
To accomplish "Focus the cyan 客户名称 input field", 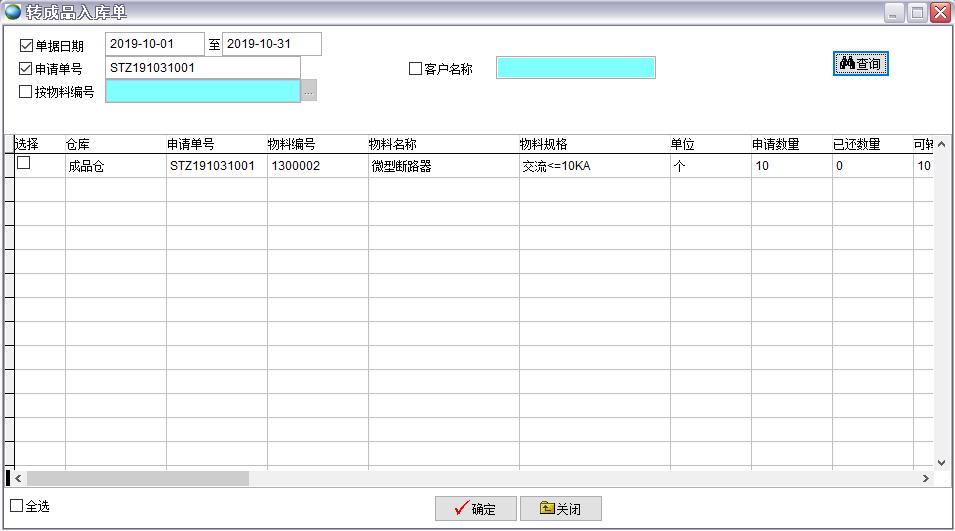I will tap(575, 68).
